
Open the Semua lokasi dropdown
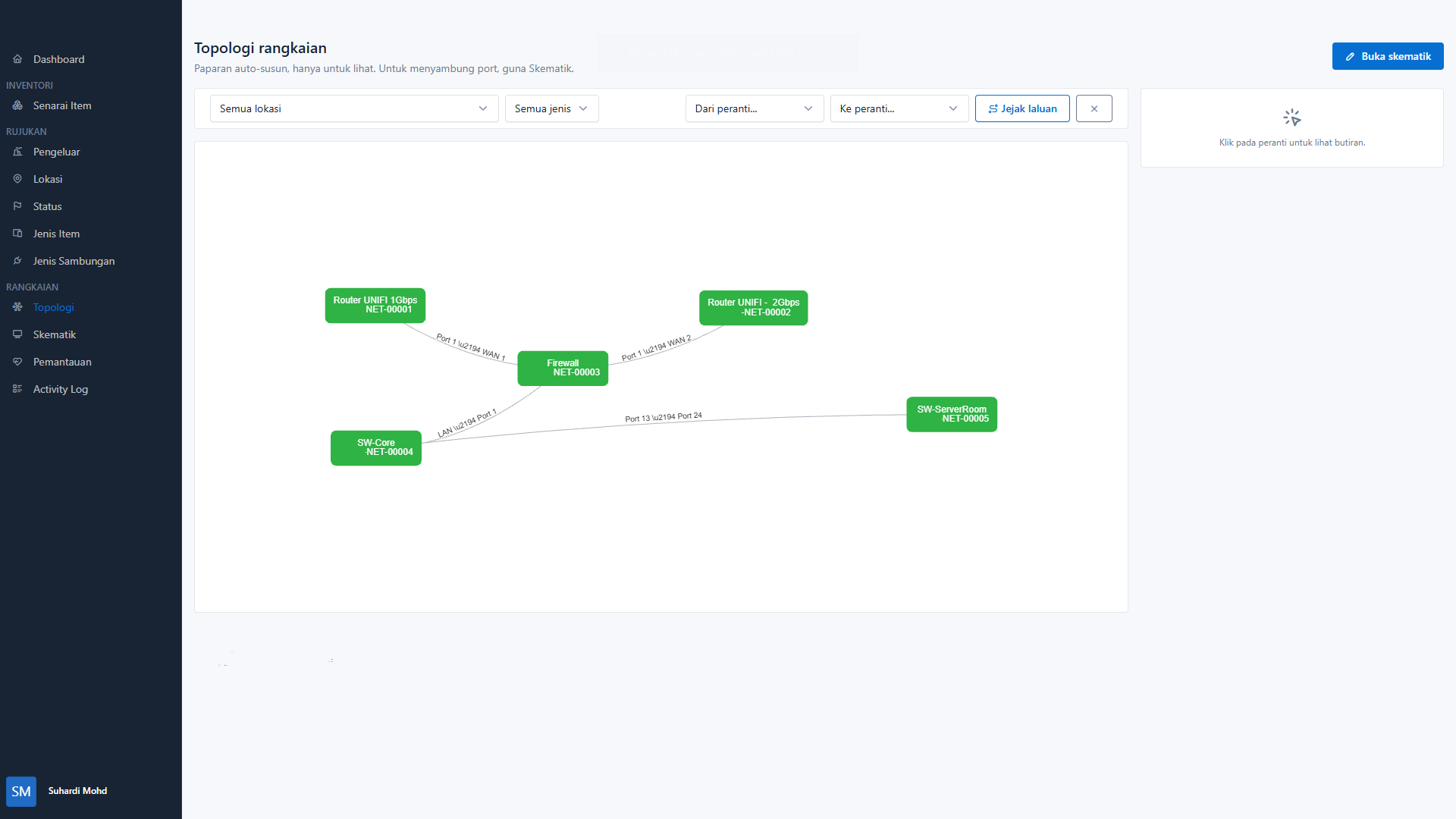354,108
